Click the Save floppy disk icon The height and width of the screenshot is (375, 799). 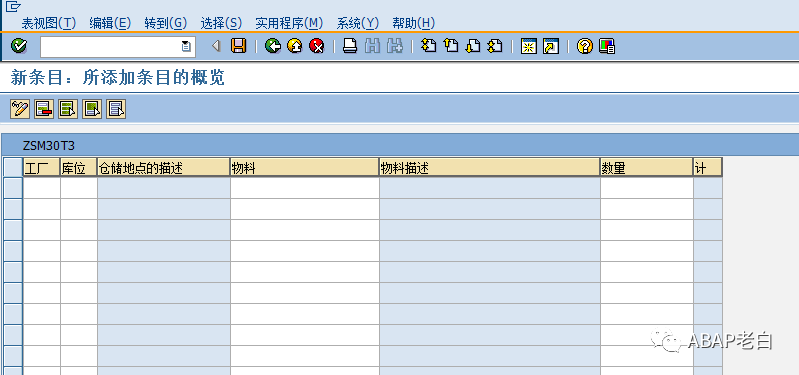(x=238, y=46)
